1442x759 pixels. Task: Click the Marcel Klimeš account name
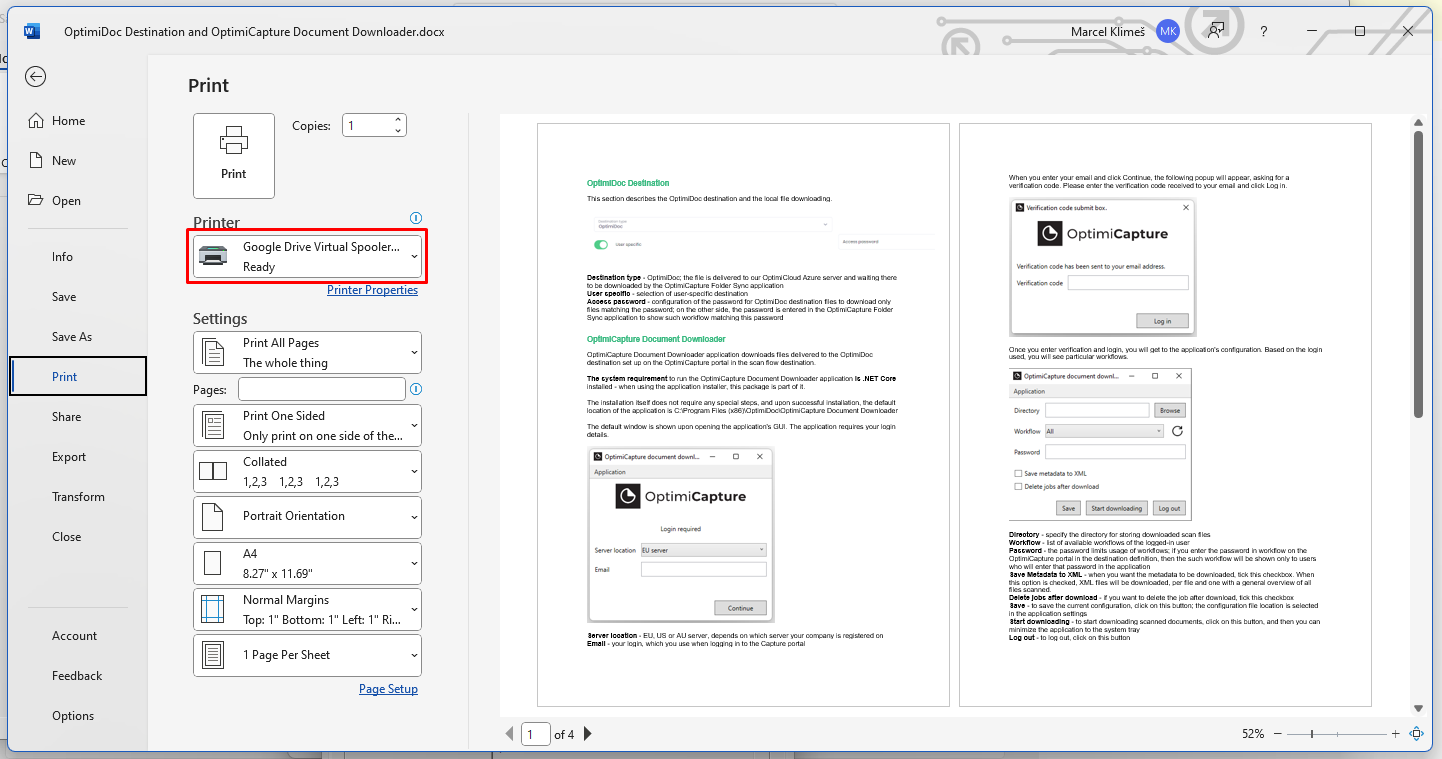point(1110,31)
